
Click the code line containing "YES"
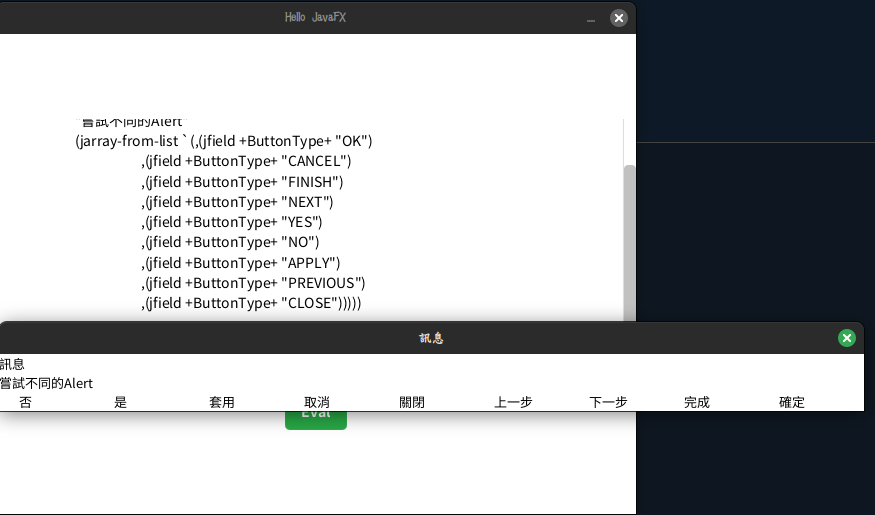click(x=232, y=222)
